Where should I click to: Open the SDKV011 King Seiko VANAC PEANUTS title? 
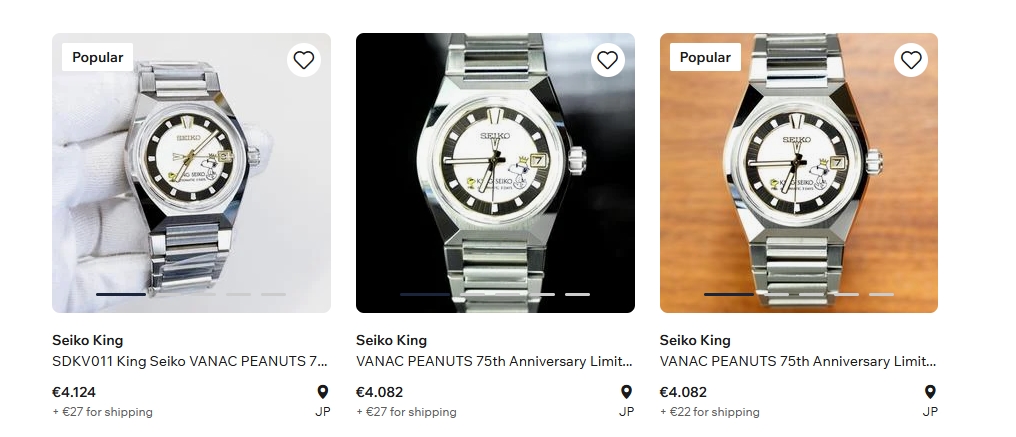190,361
